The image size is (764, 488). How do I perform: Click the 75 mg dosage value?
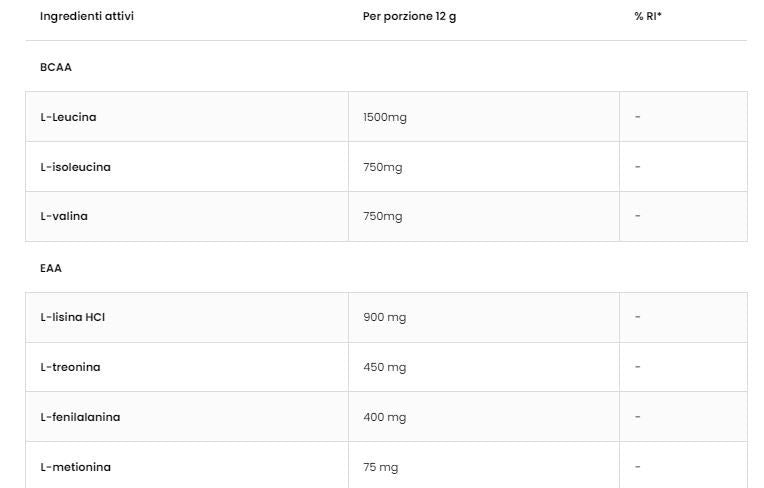coord(380,467)
